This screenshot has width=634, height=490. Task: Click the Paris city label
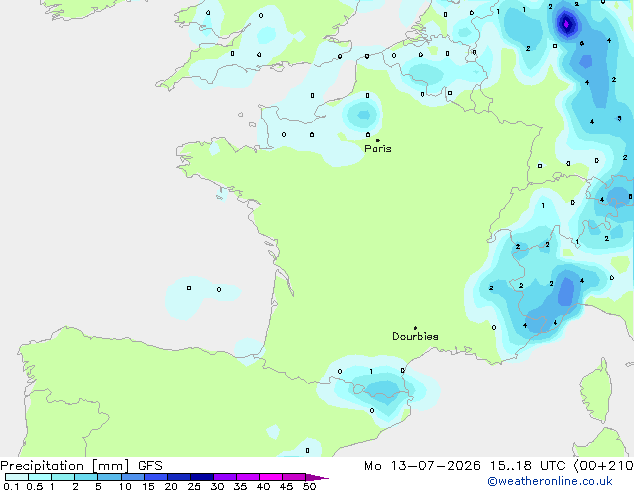pyautogui.click(x=378, y=149)
